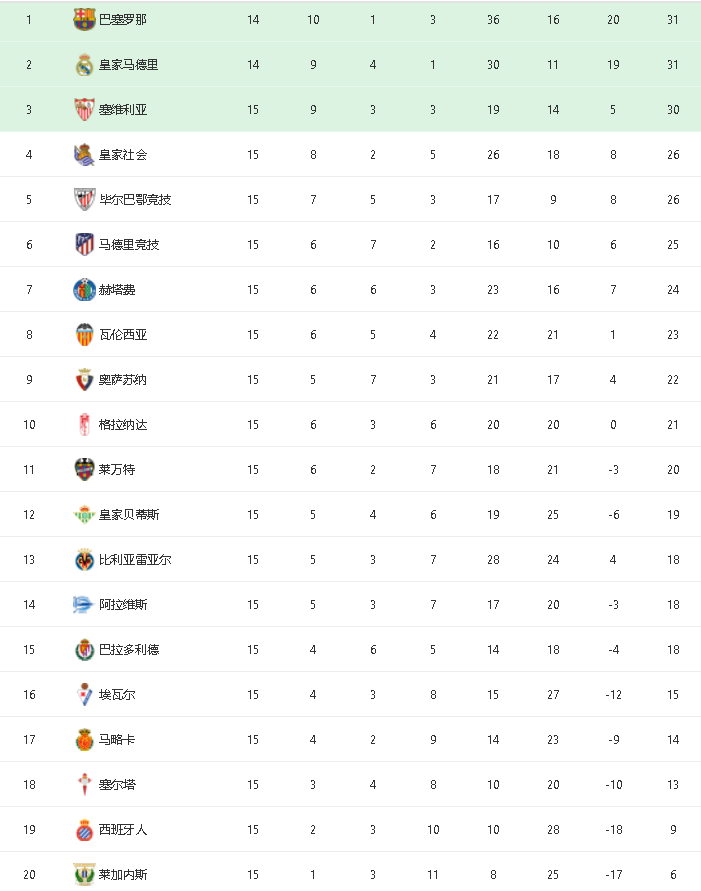
Task: Click the Villarreal yellow crest icon
Action: pos(84,560)
